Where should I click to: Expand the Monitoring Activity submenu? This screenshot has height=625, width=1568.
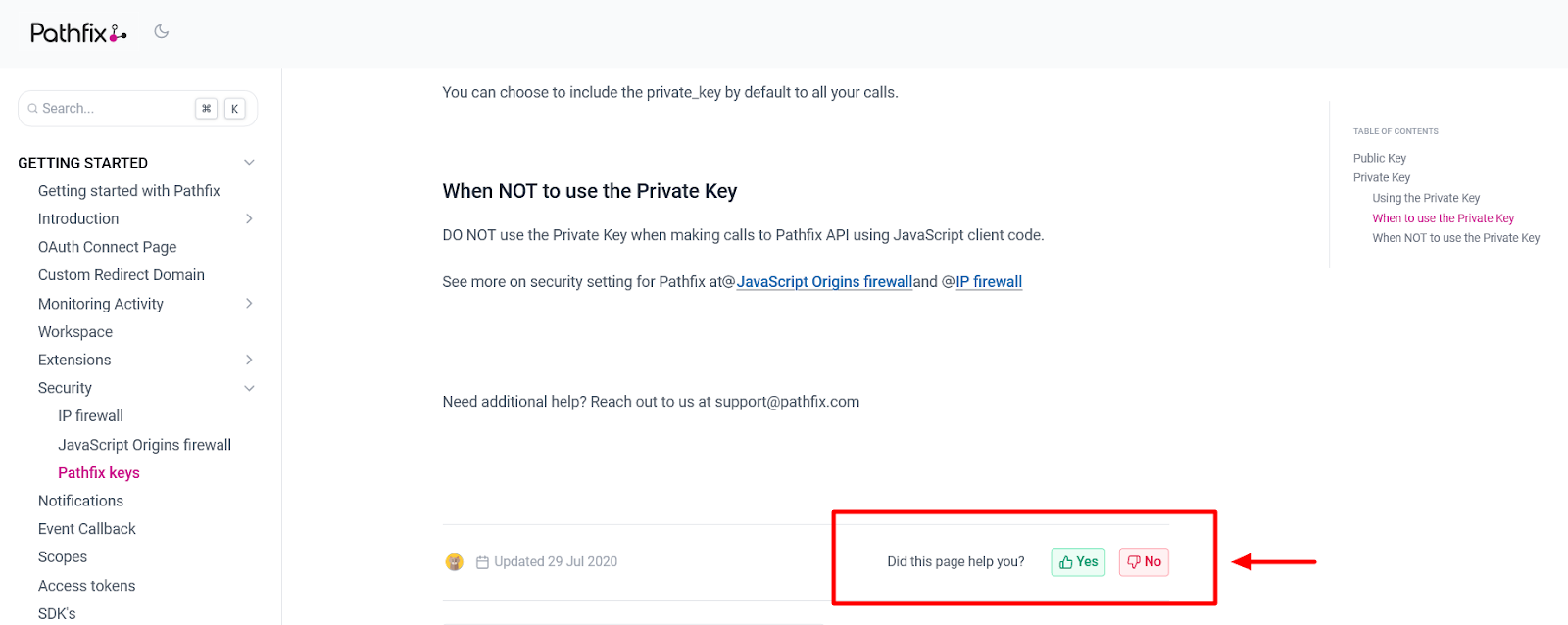pyautogui.click(x=249, y=304)
